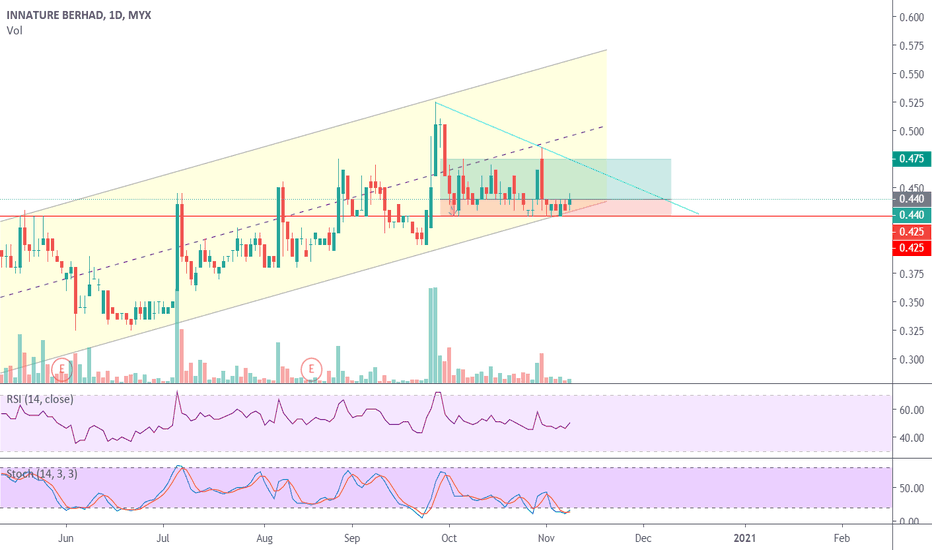Click the 0.550 price axis value
Image resolution: width=932 pixels, height=550 pixels.
click(x=911, y=74)
